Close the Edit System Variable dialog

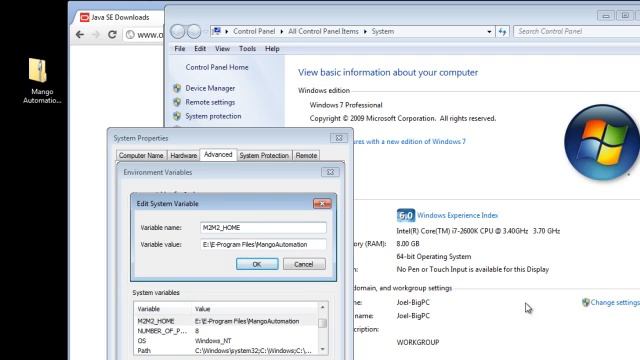(322, 203)
